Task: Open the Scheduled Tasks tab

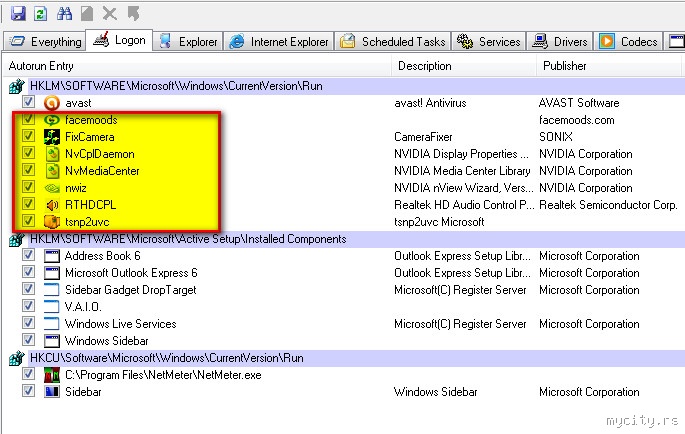Action: [392, 42]
